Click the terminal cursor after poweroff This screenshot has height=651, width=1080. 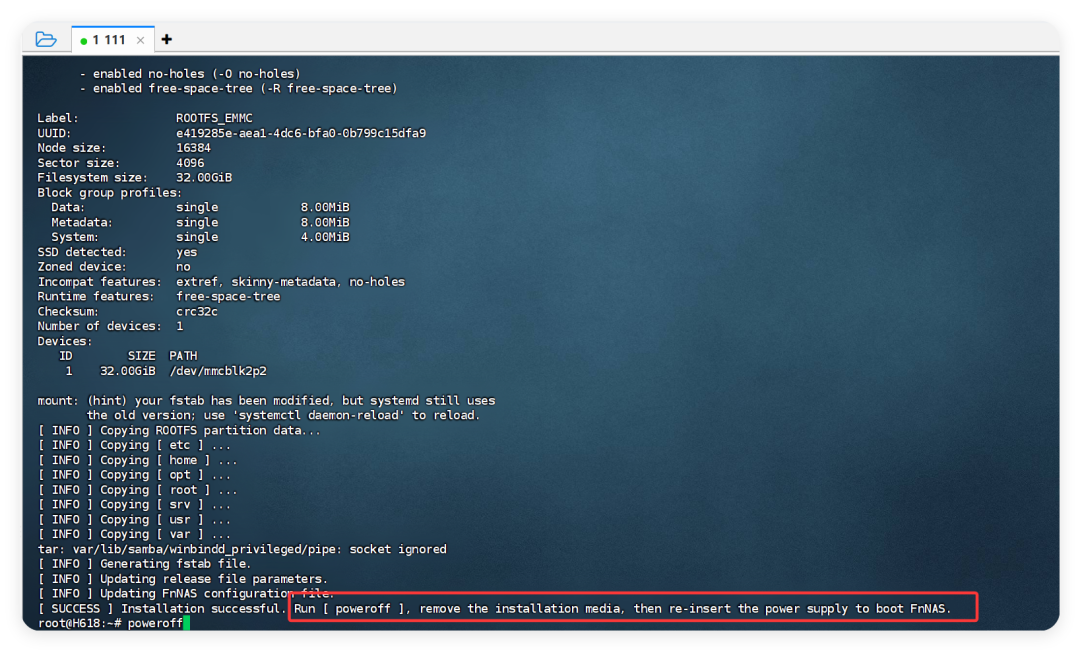click(187, 623)
